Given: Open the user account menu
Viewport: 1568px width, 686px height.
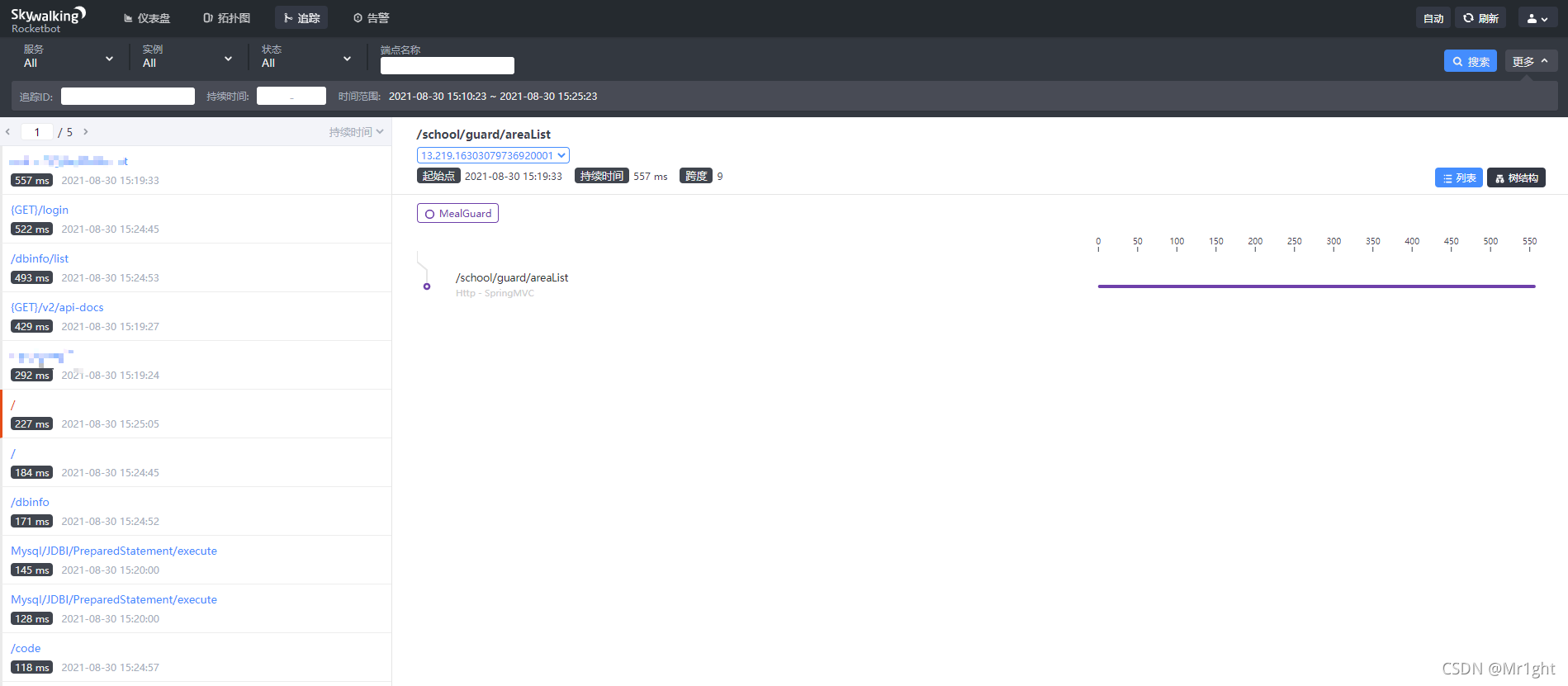Looking at the screenshot, I should tap(1537, 18).
